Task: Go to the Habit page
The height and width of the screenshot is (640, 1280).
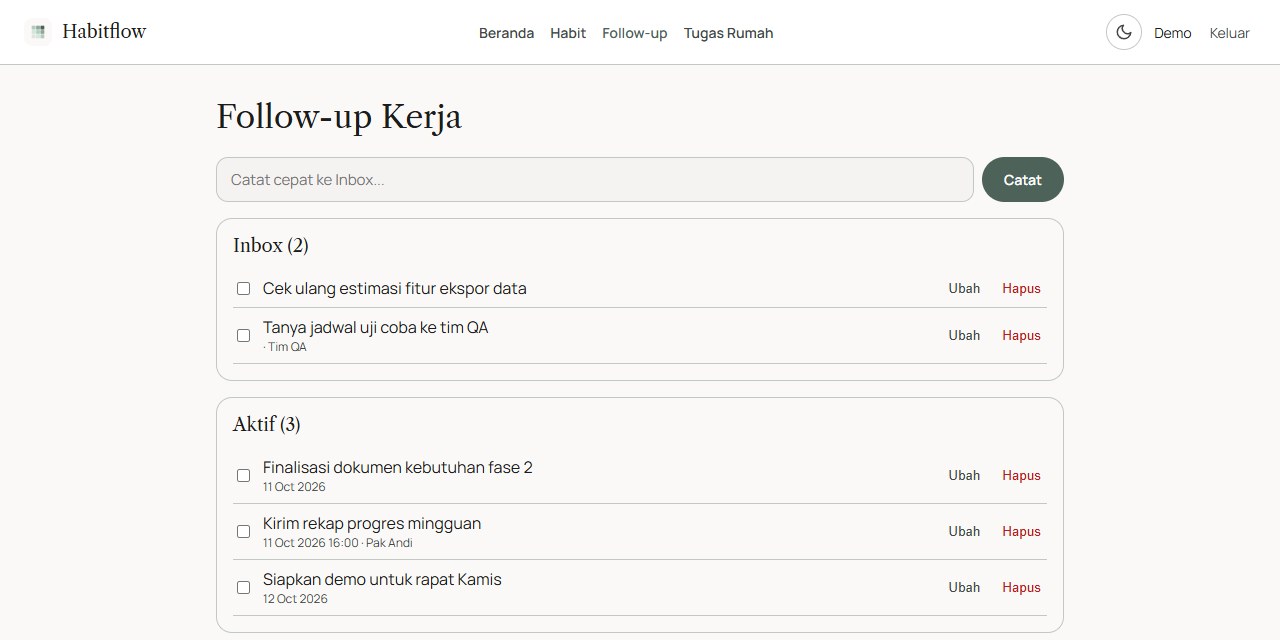Action: point(568,33)
